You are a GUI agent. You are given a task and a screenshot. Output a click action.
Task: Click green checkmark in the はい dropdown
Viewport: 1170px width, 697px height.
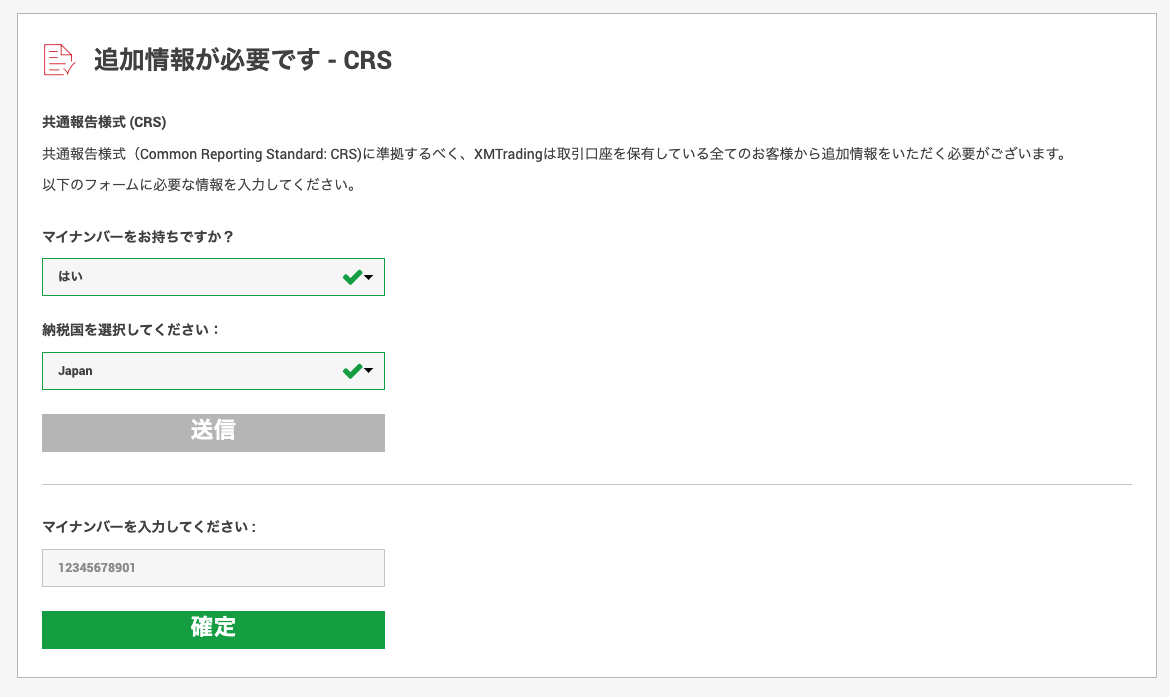click(351, 277)
